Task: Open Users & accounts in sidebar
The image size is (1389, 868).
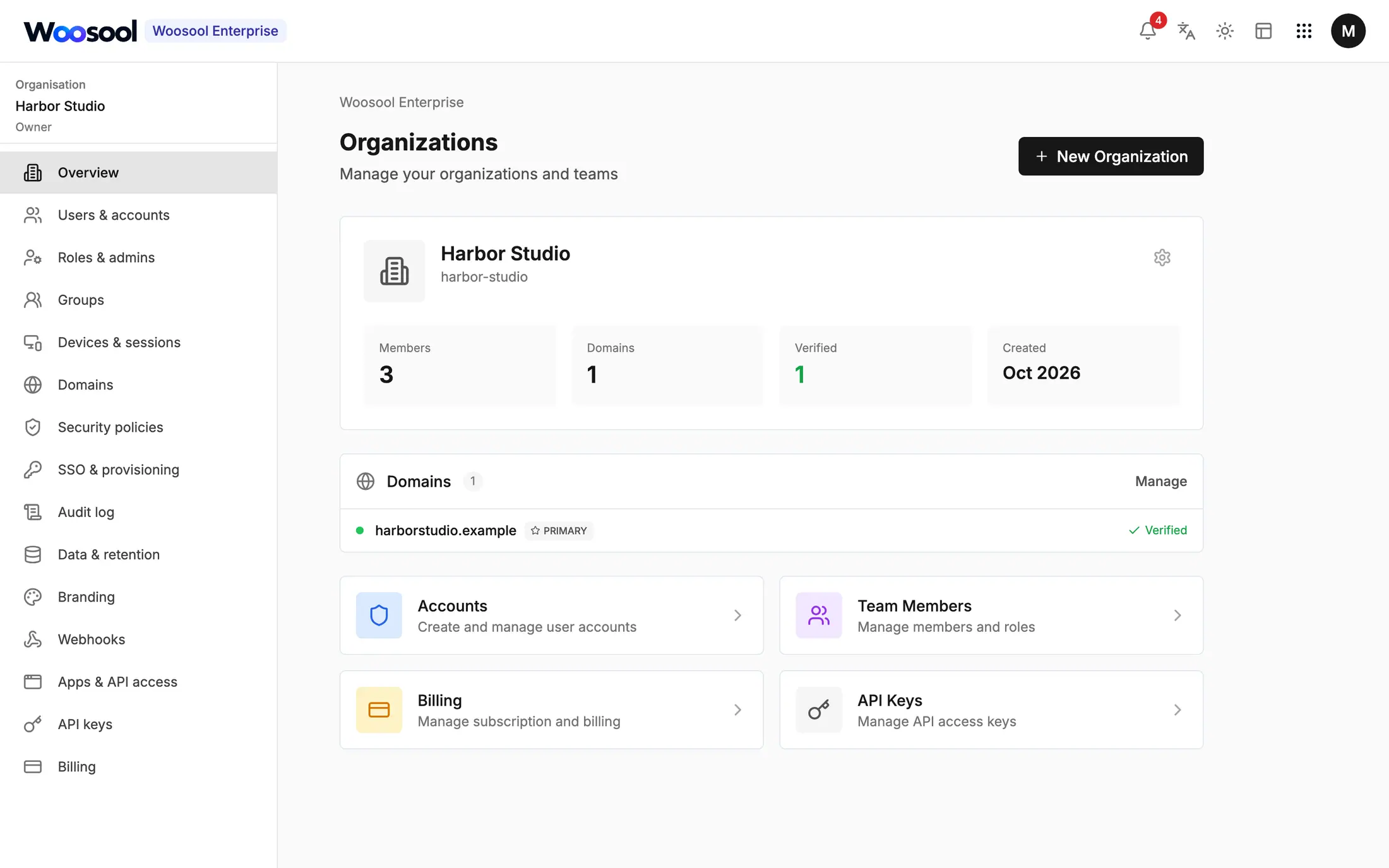Action: point(138,215)
